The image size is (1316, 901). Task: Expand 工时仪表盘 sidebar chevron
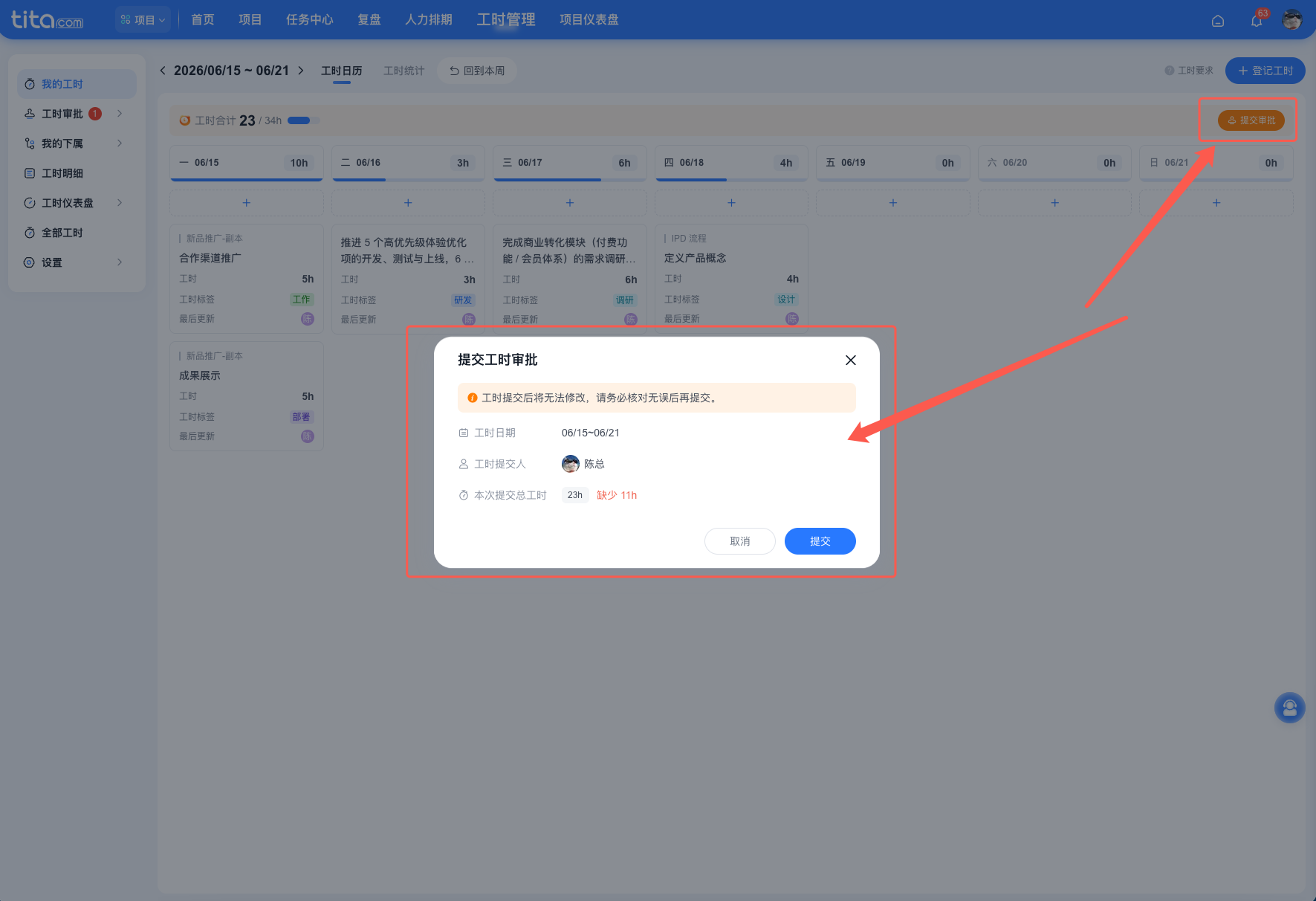coord(120,203)
